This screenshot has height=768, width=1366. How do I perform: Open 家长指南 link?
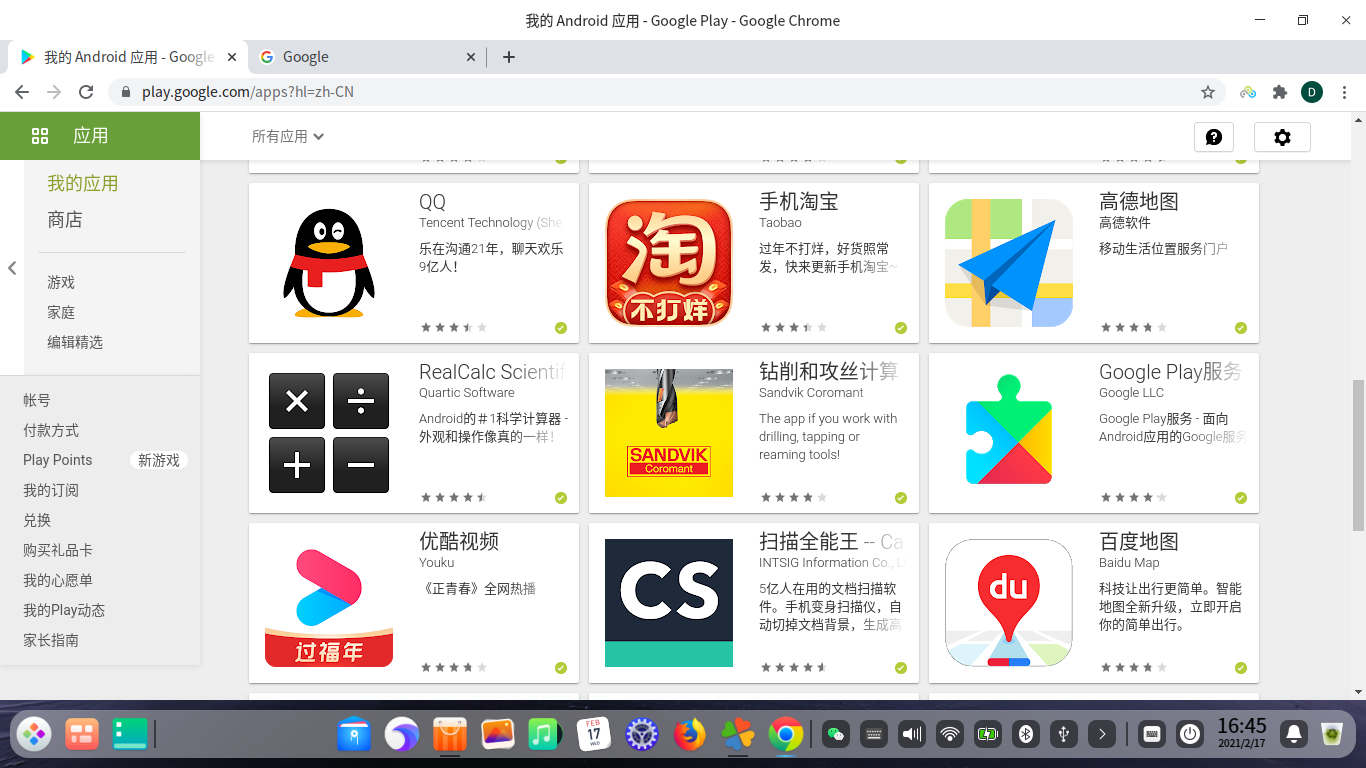51,640
